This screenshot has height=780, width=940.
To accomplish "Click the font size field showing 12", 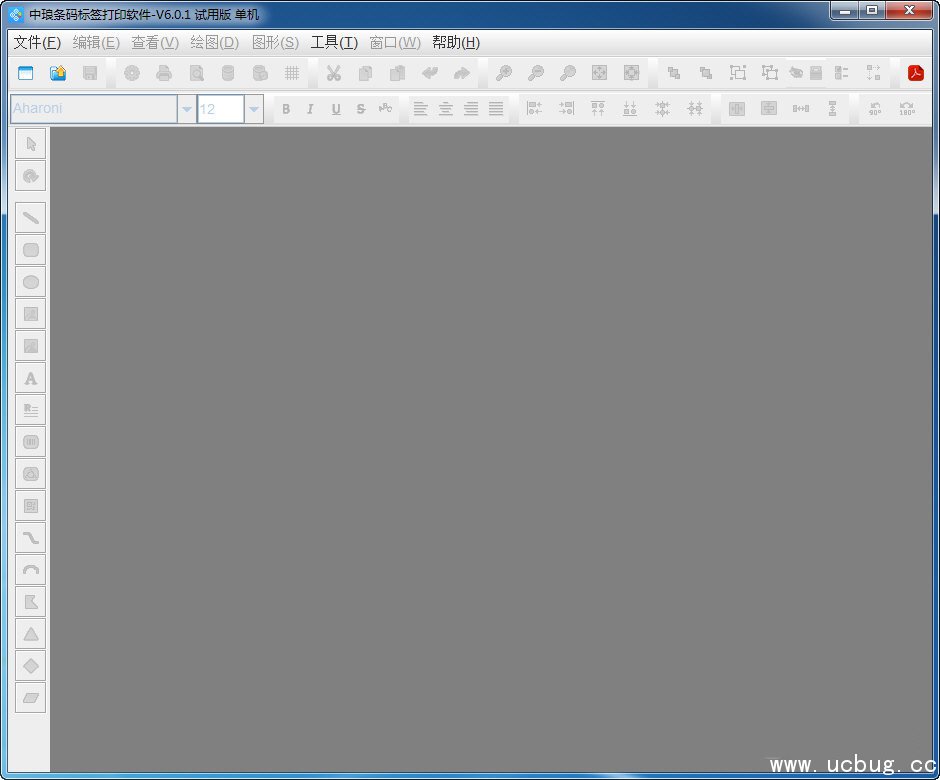I will 220,109.
